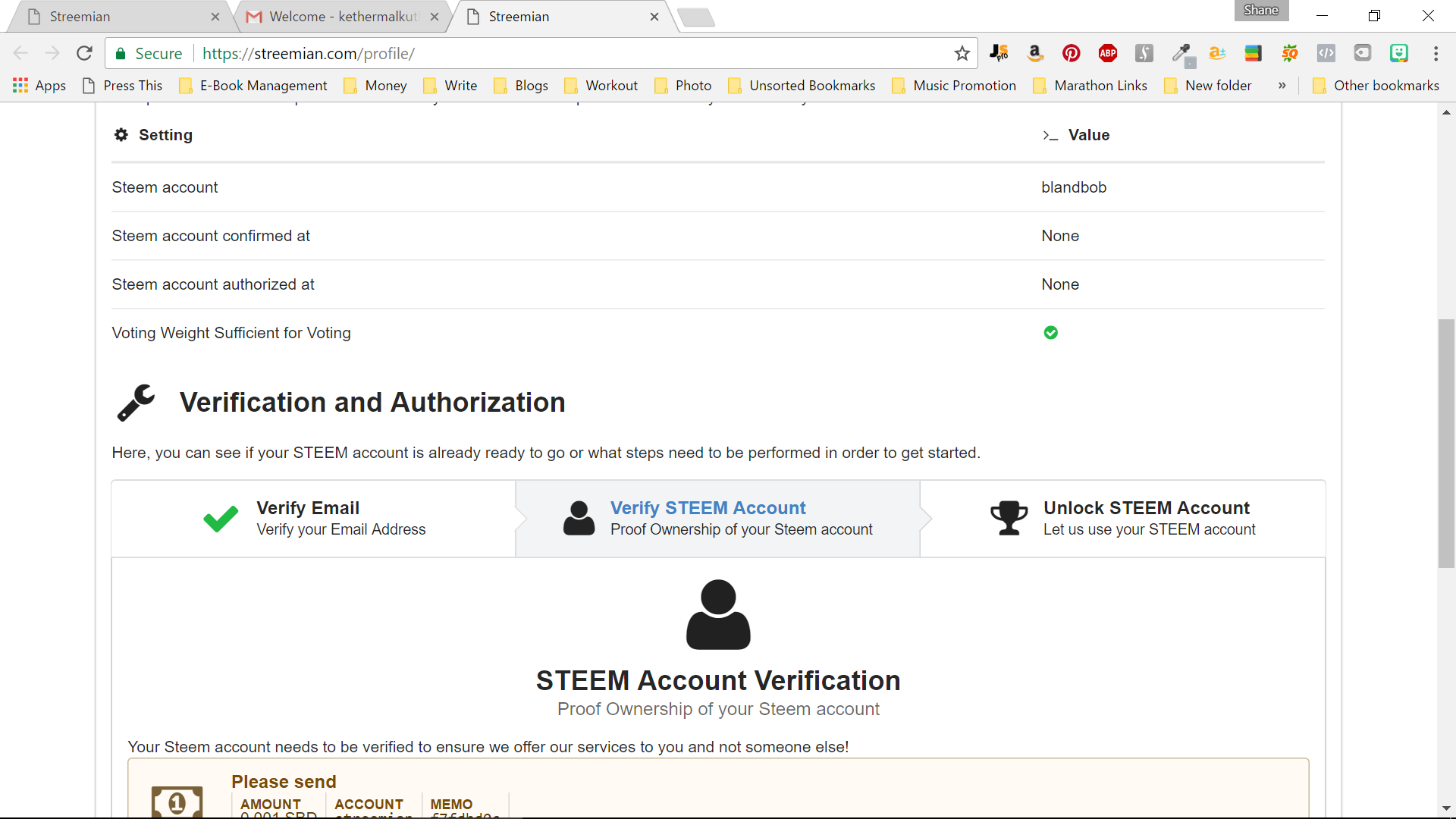
Task: Reload the Streemian profile page
Action: pos(84,53)
